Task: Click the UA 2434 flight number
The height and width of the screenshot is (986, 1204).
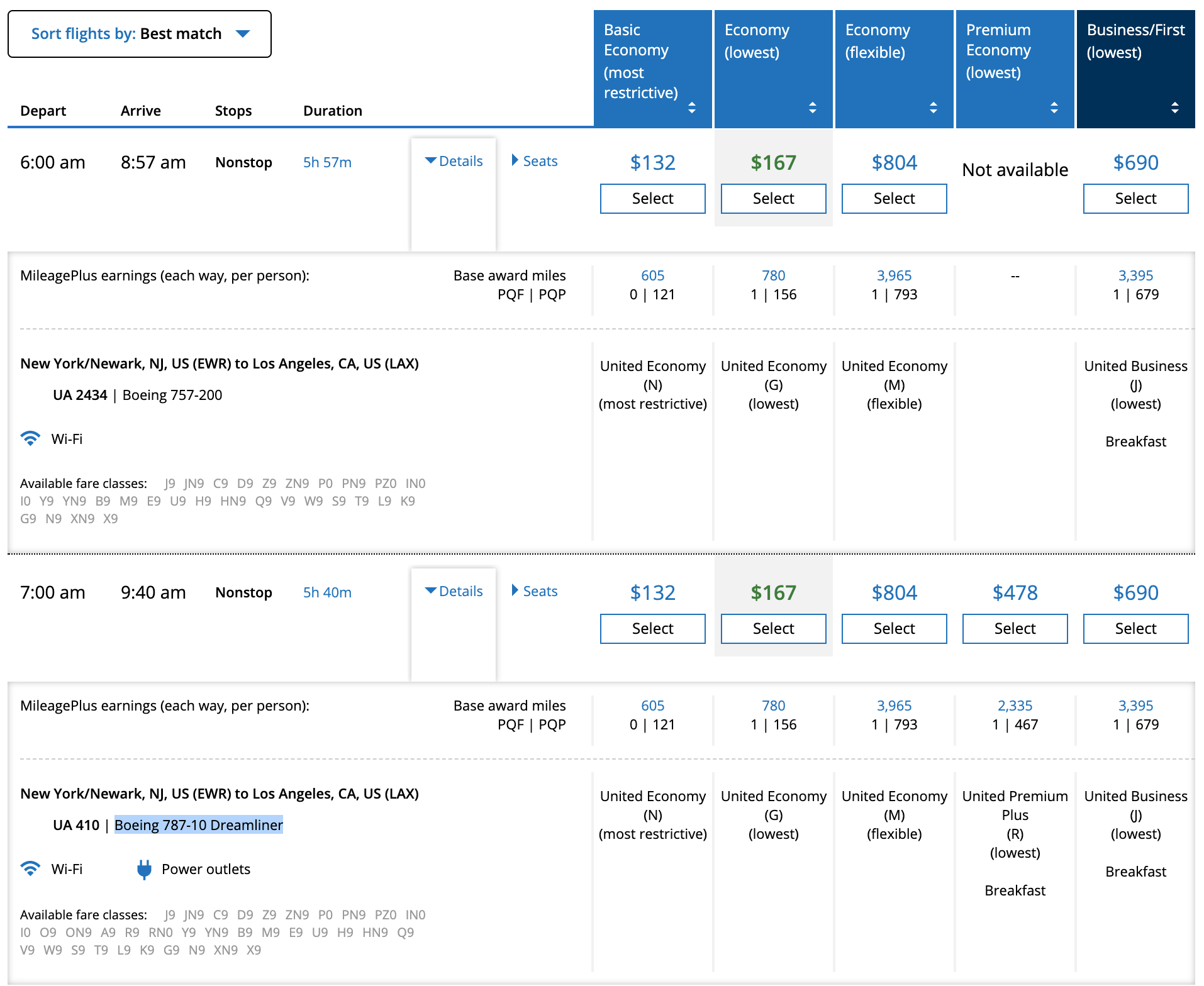Action: (80, 395)
